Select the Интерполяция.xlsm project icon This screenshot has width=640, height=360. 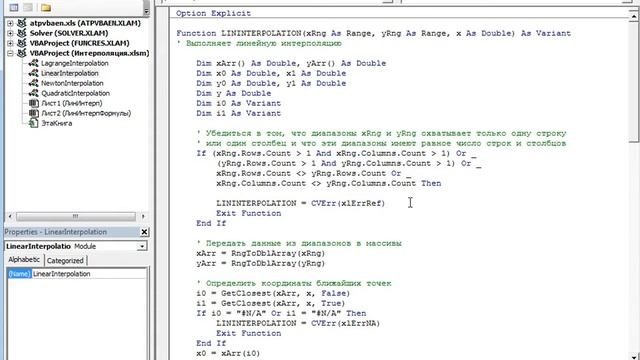pos(22,53)
